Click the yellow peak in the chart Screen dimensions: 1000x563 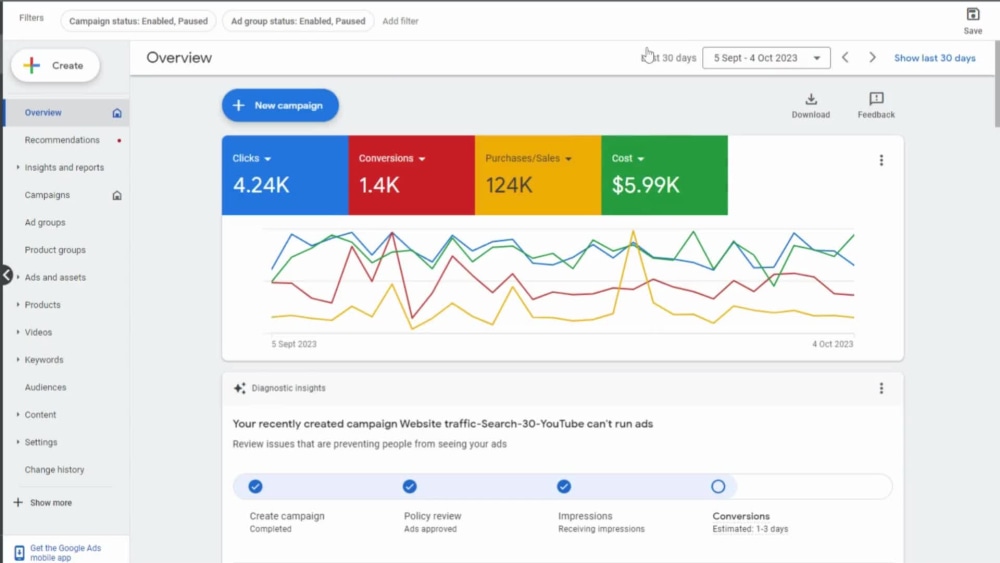click(633, 231)
